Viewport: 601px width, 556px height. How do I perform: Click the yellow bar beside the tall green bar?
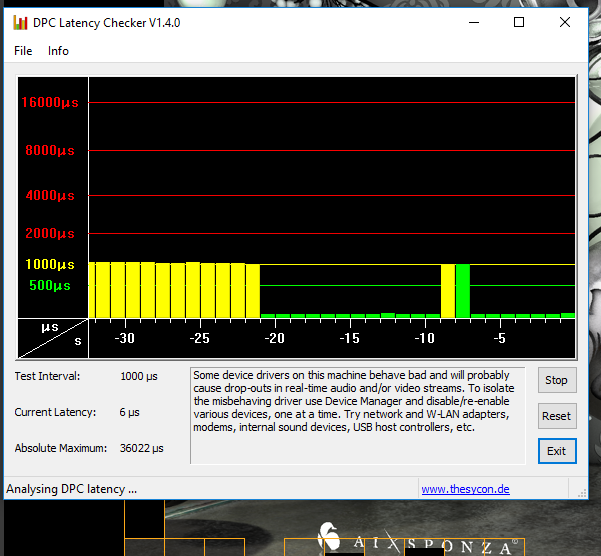448,291
